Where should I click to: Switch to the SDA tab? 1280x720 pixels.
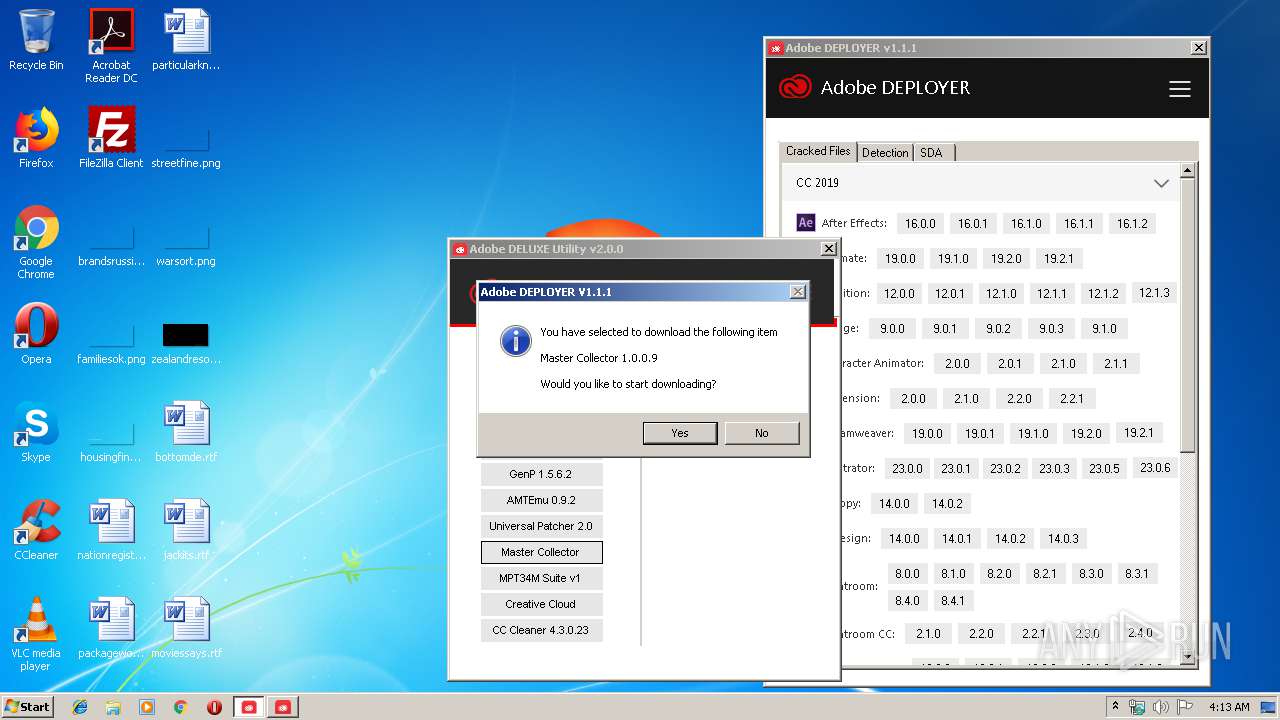[x=931, y=152]
